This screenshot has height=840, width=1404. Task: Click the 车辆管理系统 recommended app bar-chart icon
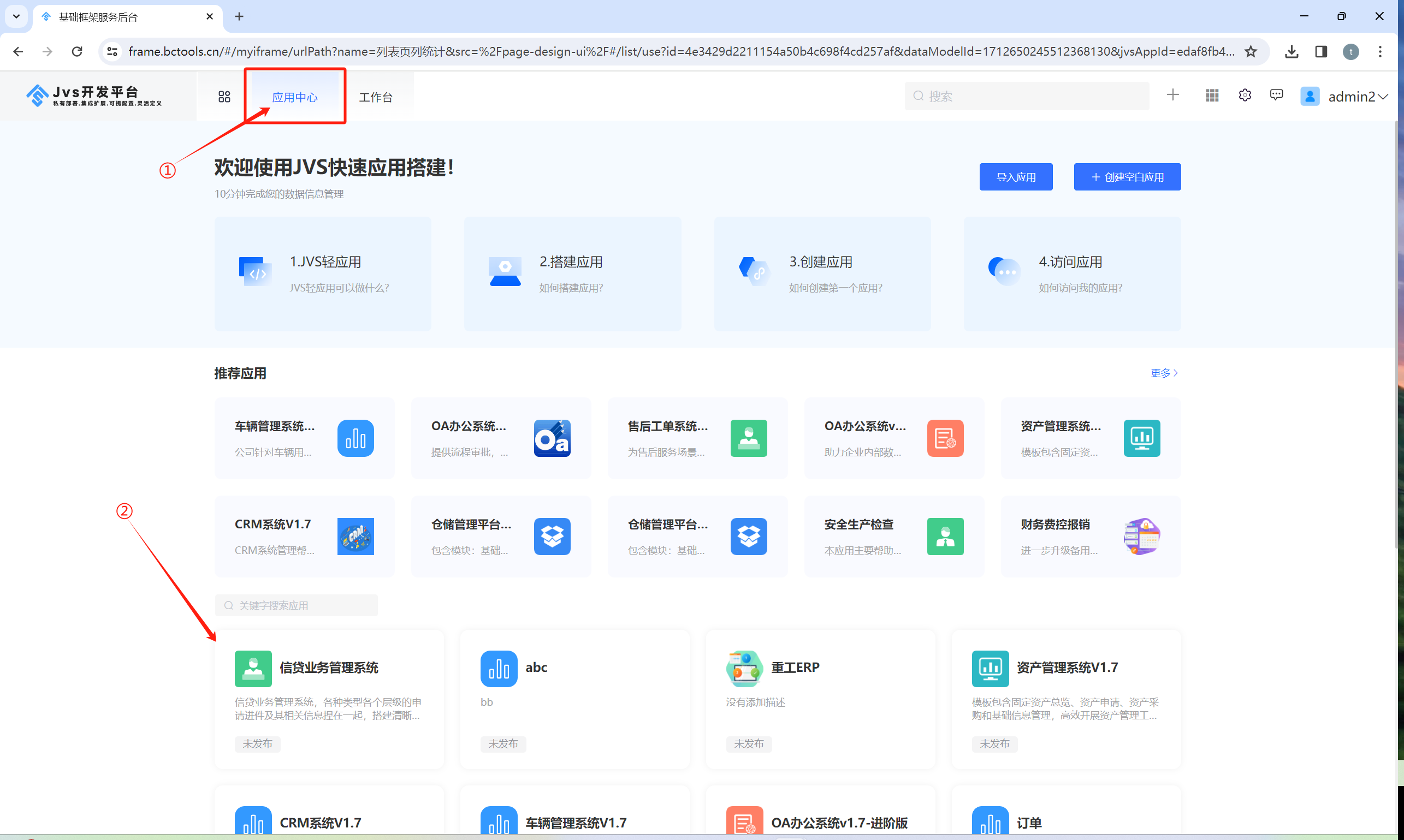[356, 438]
